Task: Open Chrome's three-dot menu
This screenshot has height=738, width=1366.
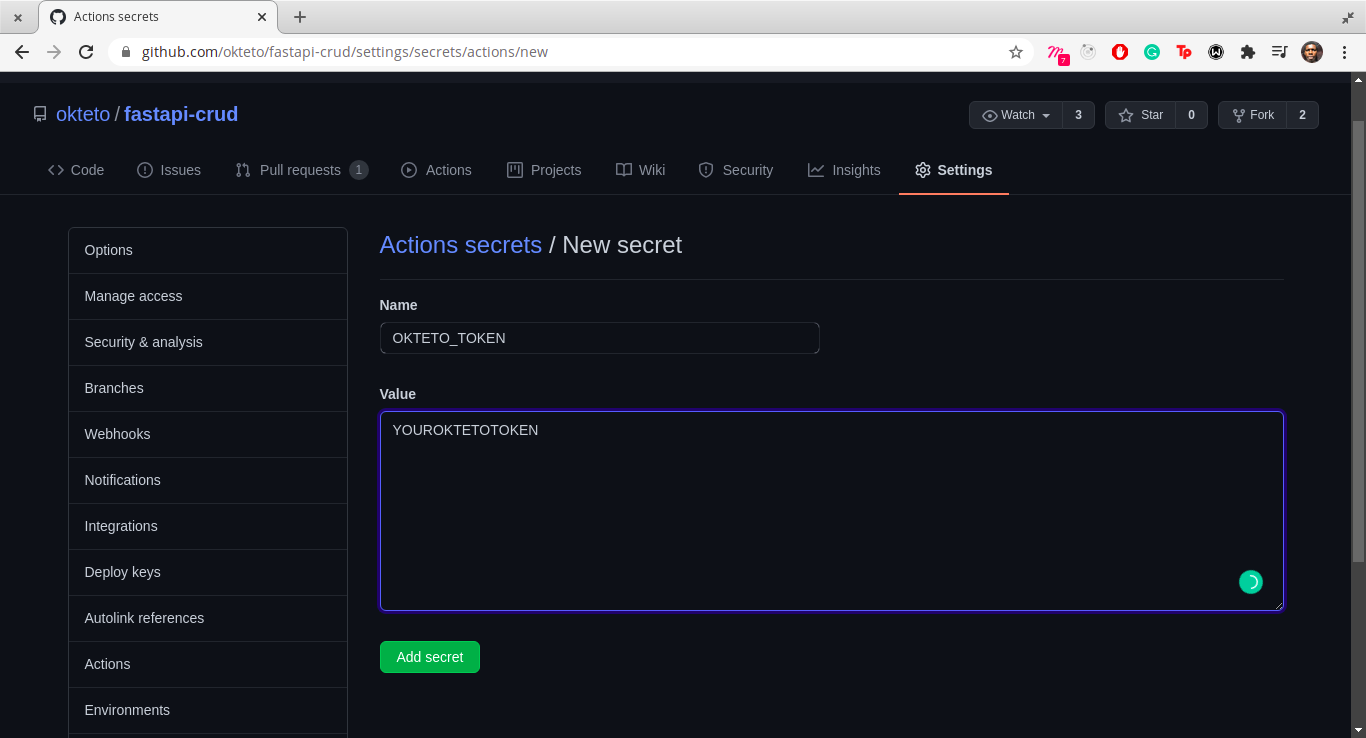Action: click(1344, 52)
